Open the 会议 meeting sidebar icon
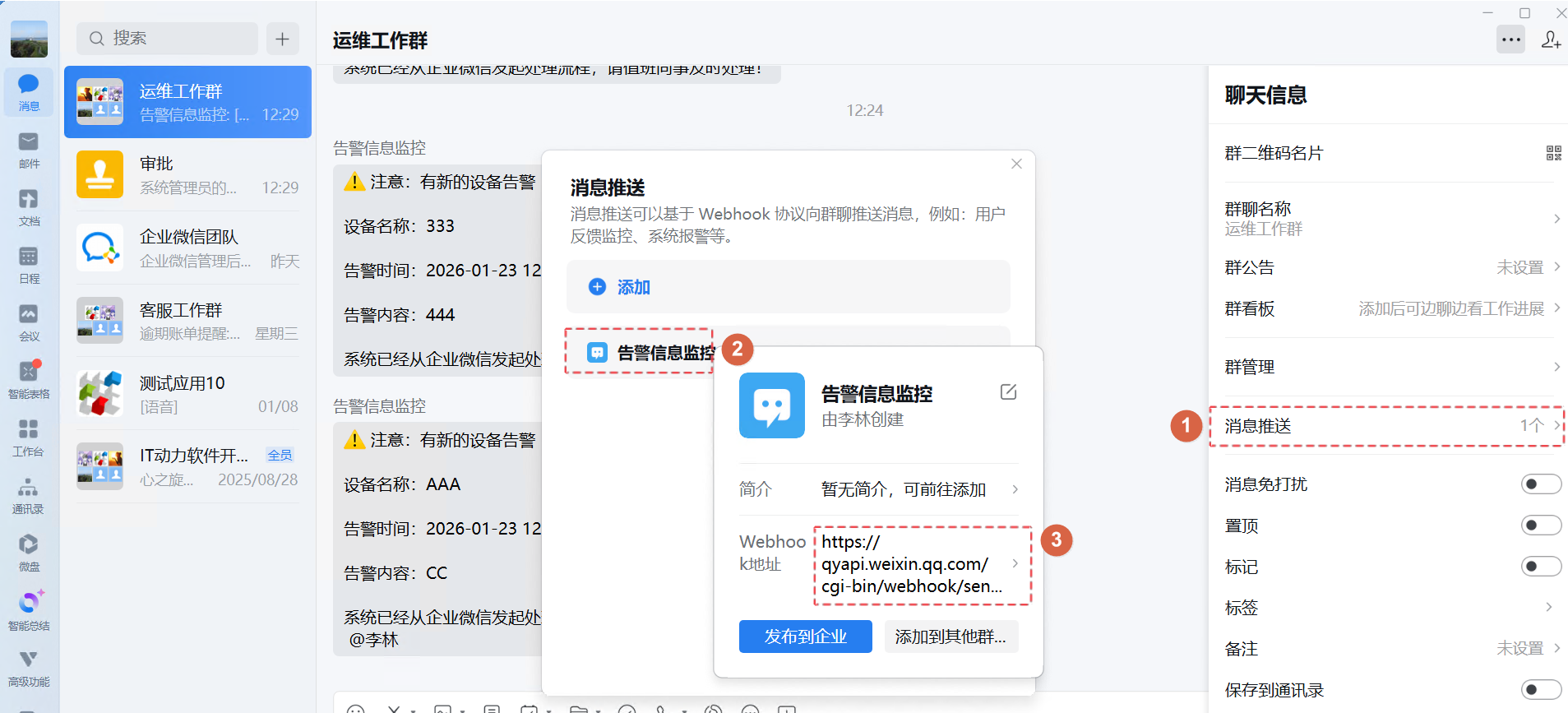 click(x=29, y=322)
